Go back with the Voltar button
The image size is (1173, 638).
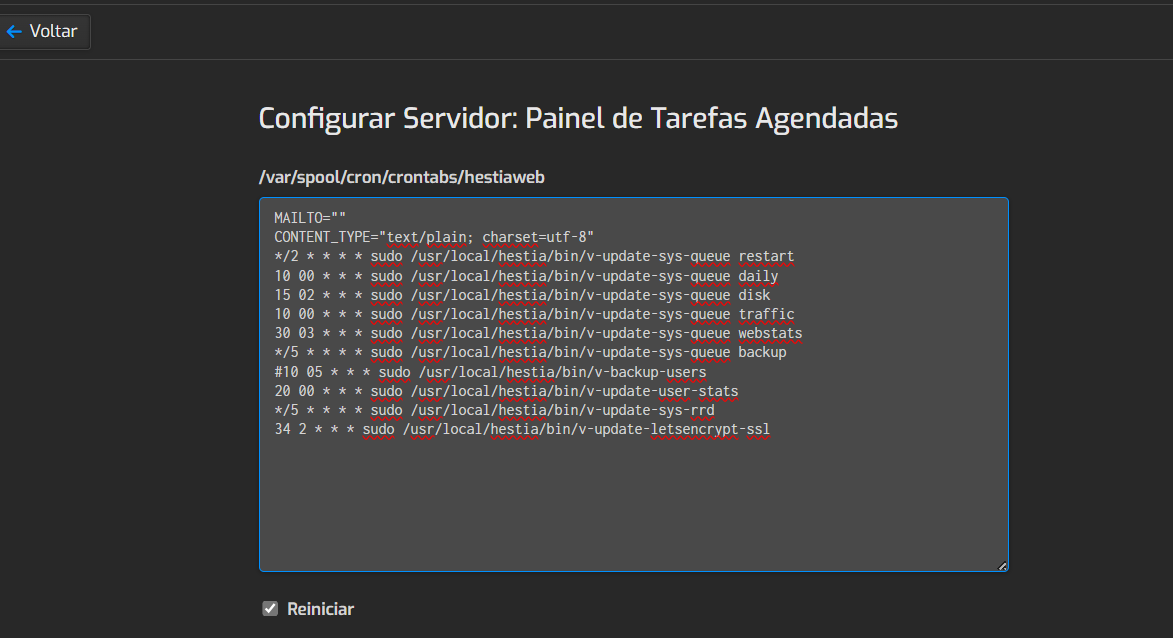pos(43,31)
